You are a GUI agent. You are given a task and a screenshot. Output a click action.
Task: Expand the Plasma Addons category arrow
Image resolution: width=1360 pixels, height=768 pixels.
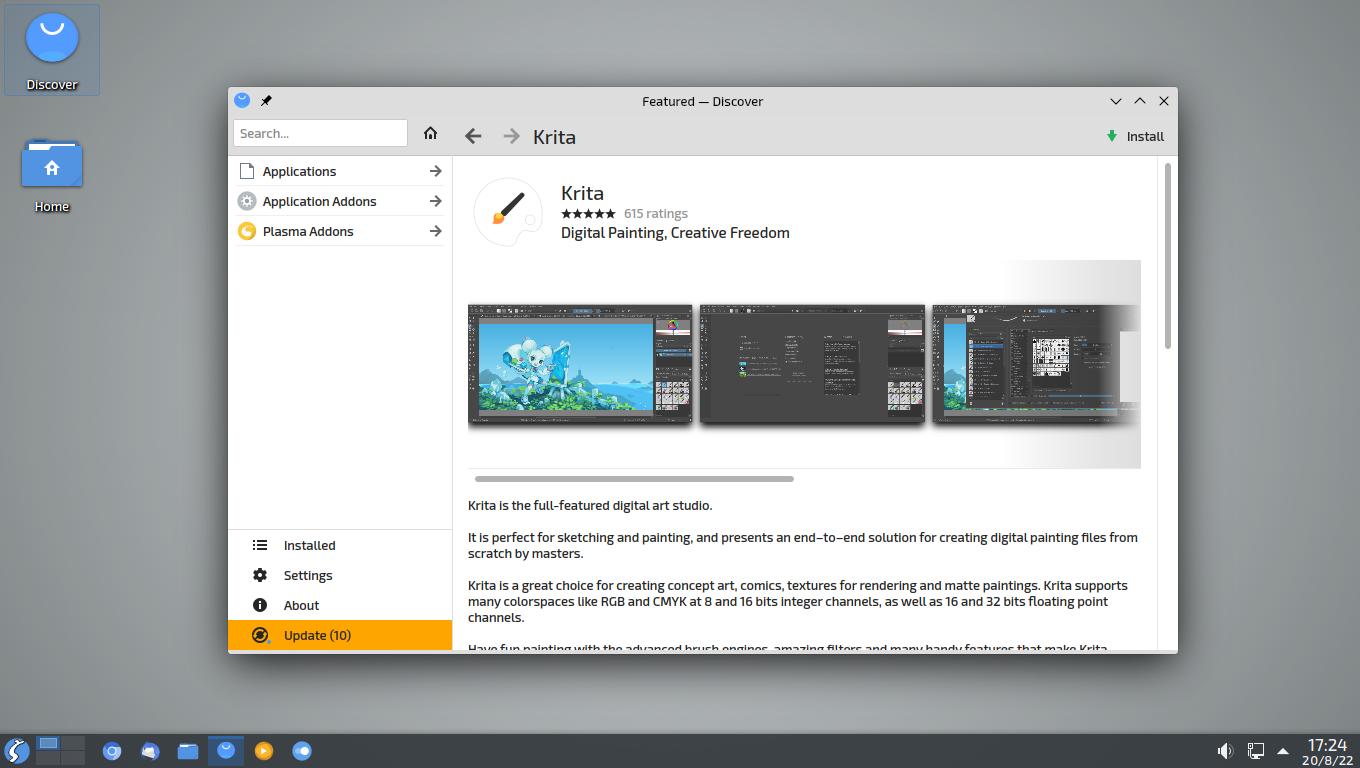coord(435,231)
